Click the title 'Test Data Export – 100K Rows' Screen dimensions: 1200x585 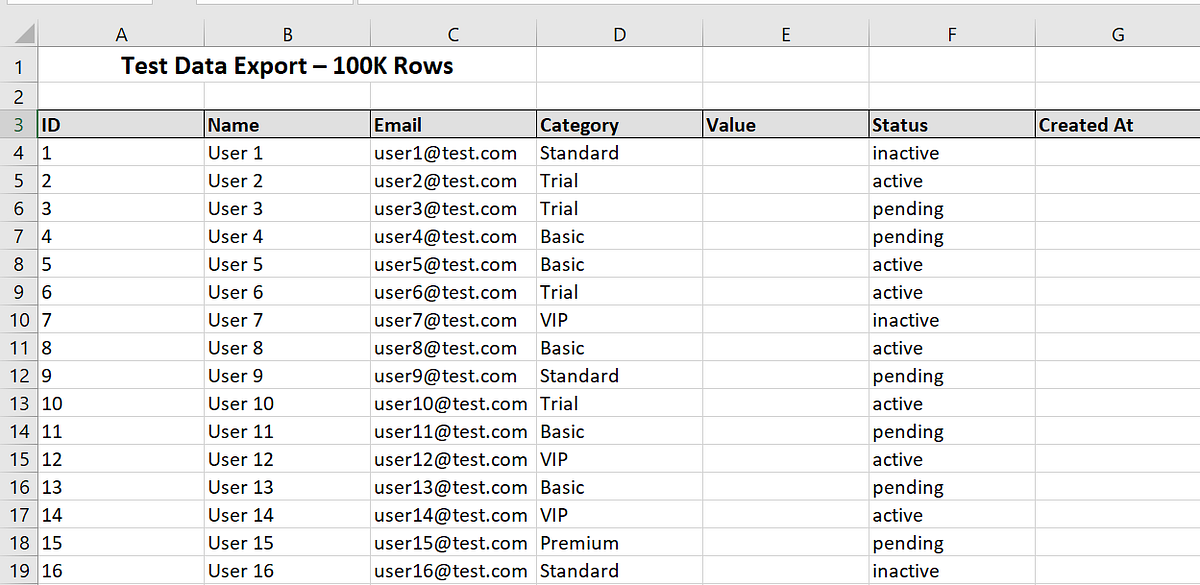pos(287,66)
